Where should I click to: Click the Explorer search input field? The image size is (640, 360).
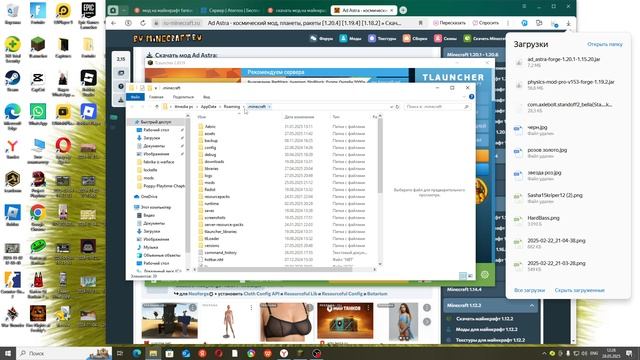pos(437,107)
